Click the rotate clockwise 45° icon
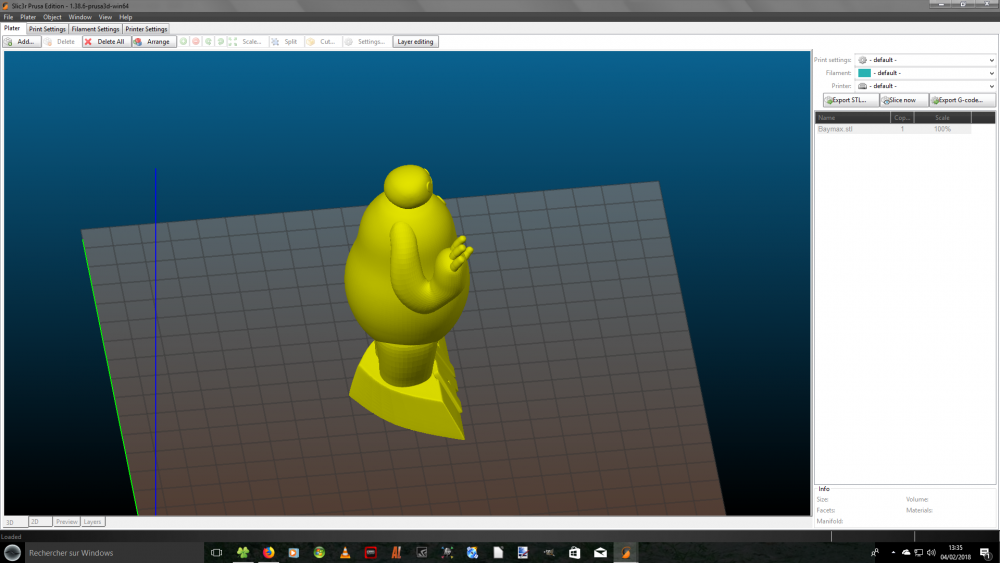1000x563 pixels. click(221, 41)
